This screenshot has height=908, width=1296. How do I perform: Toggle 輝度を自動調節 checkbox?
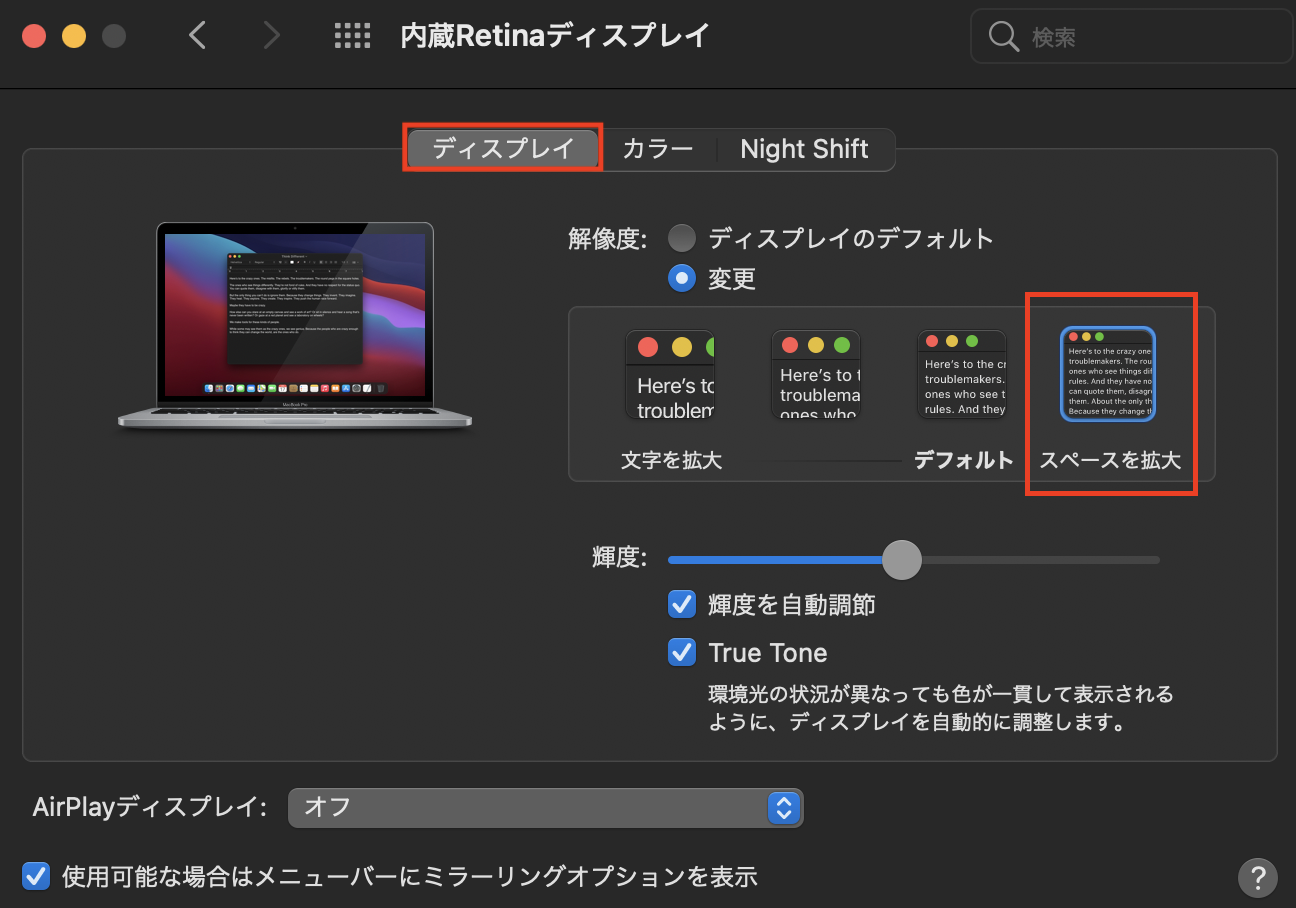coord(682,604)
